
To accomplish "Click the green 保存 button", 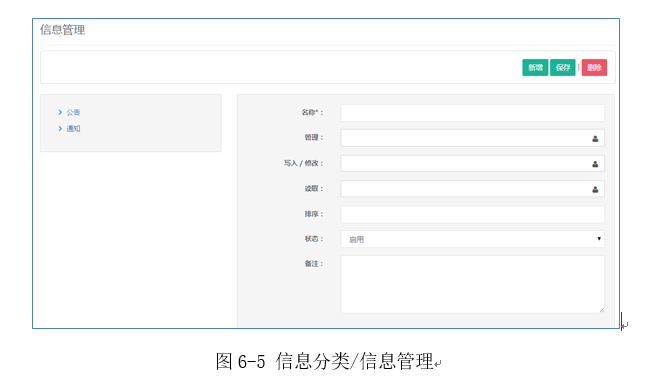I will (563, 68).
